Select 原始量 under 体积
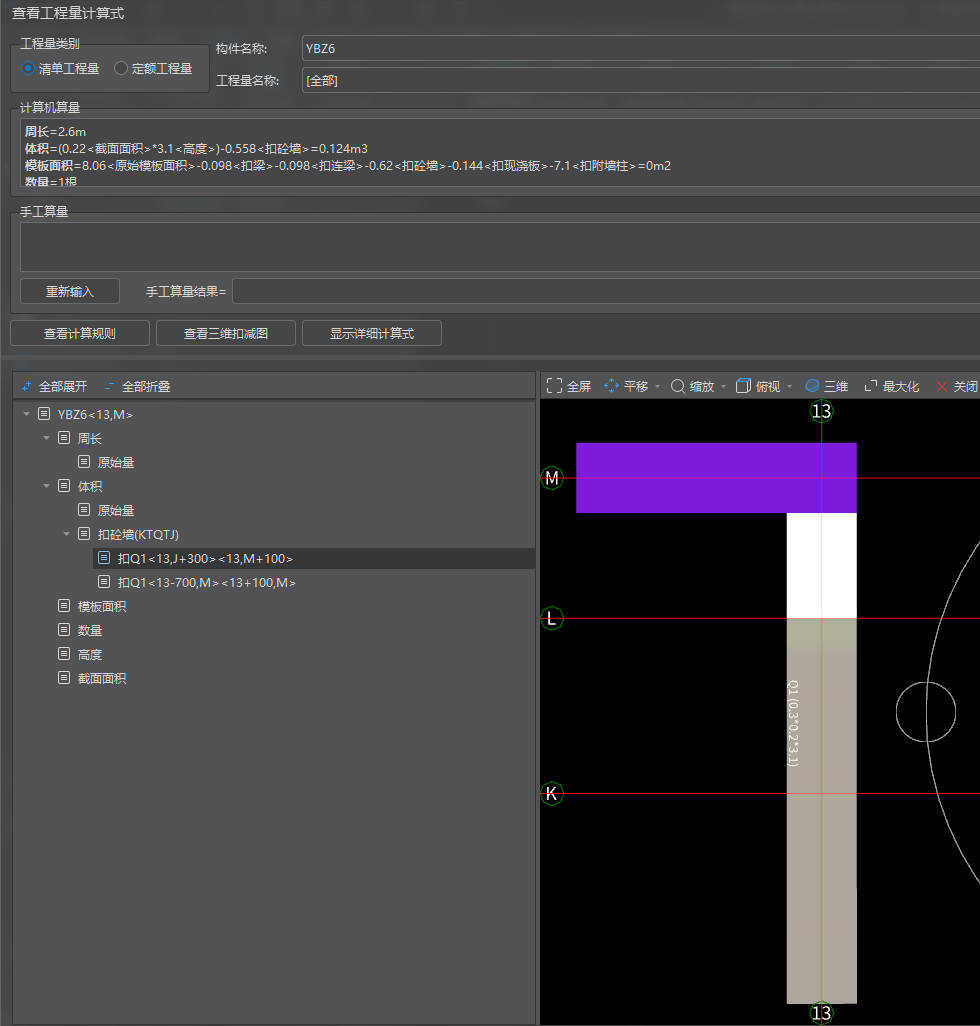980x1026 pixels. [x=116, y=510]
